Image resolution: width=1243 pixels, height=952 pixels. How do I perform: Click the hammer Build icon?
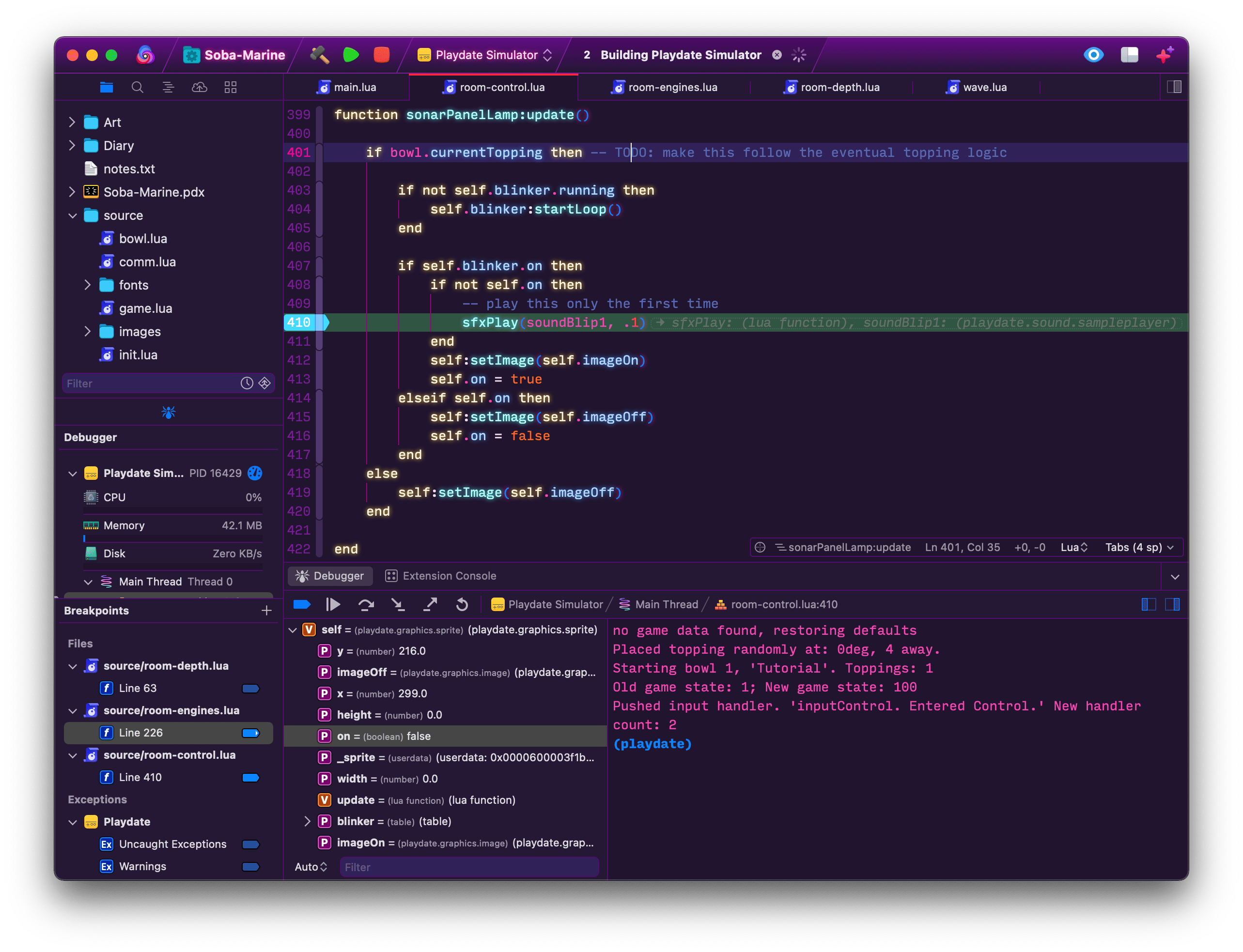click(320, 55)
